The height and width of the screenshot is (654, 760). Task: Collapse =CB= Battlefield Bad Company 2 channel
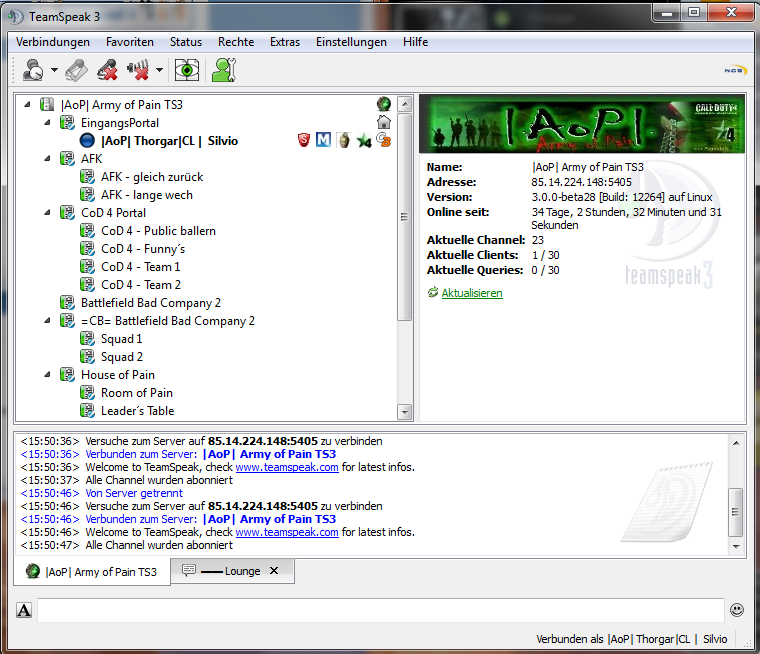(x=48, y=320)
